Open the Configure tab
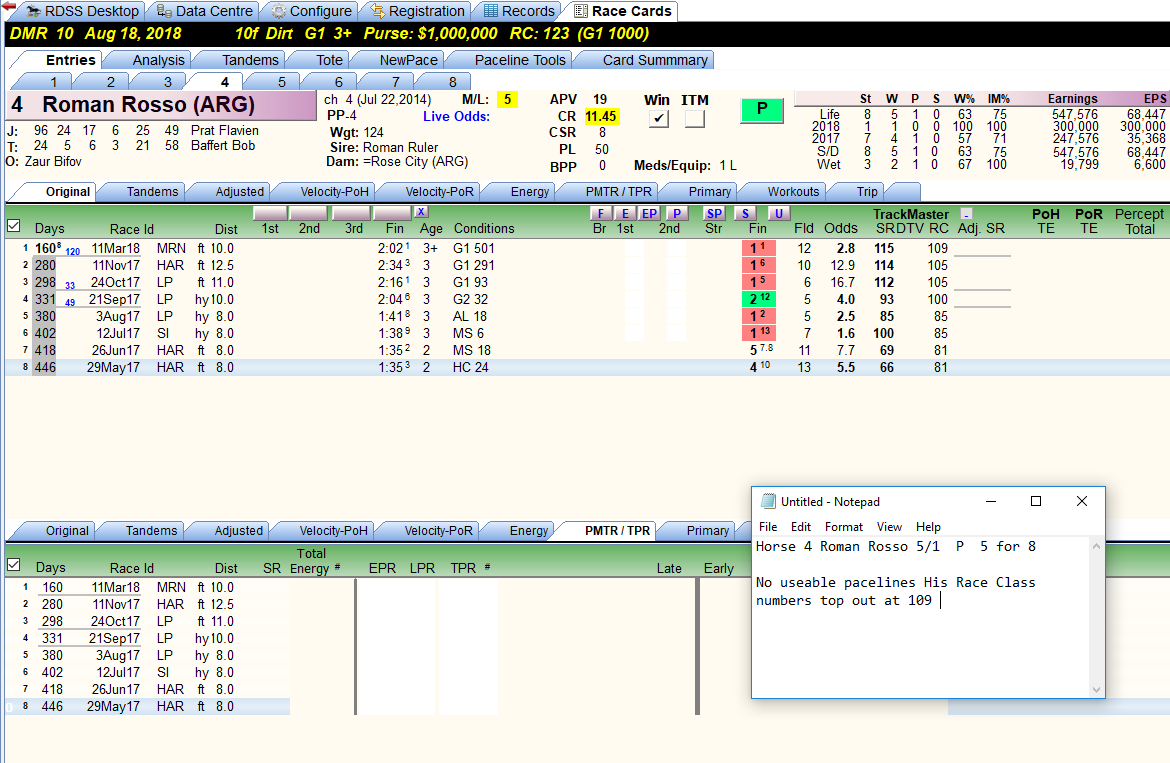This screenshot has height=763, width=1170. coord(312,11)
